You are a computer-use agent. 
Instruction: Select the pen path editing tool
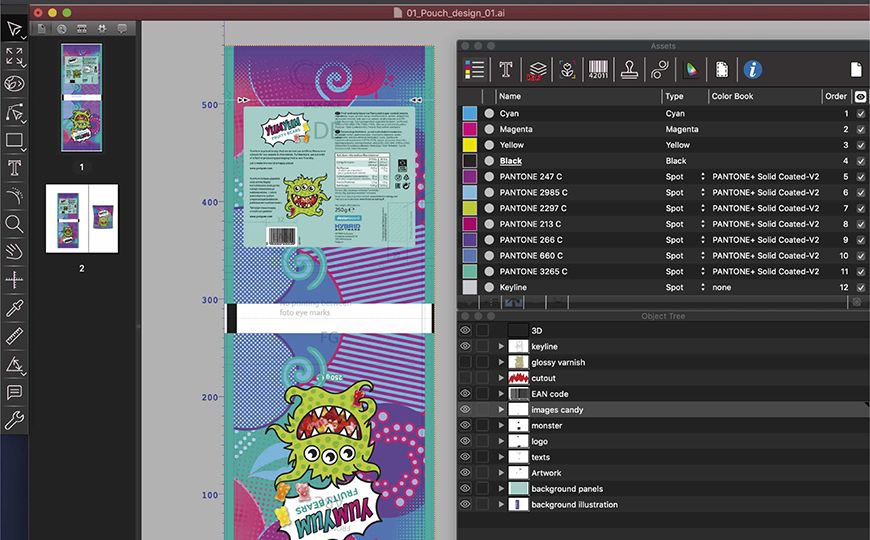14,112
